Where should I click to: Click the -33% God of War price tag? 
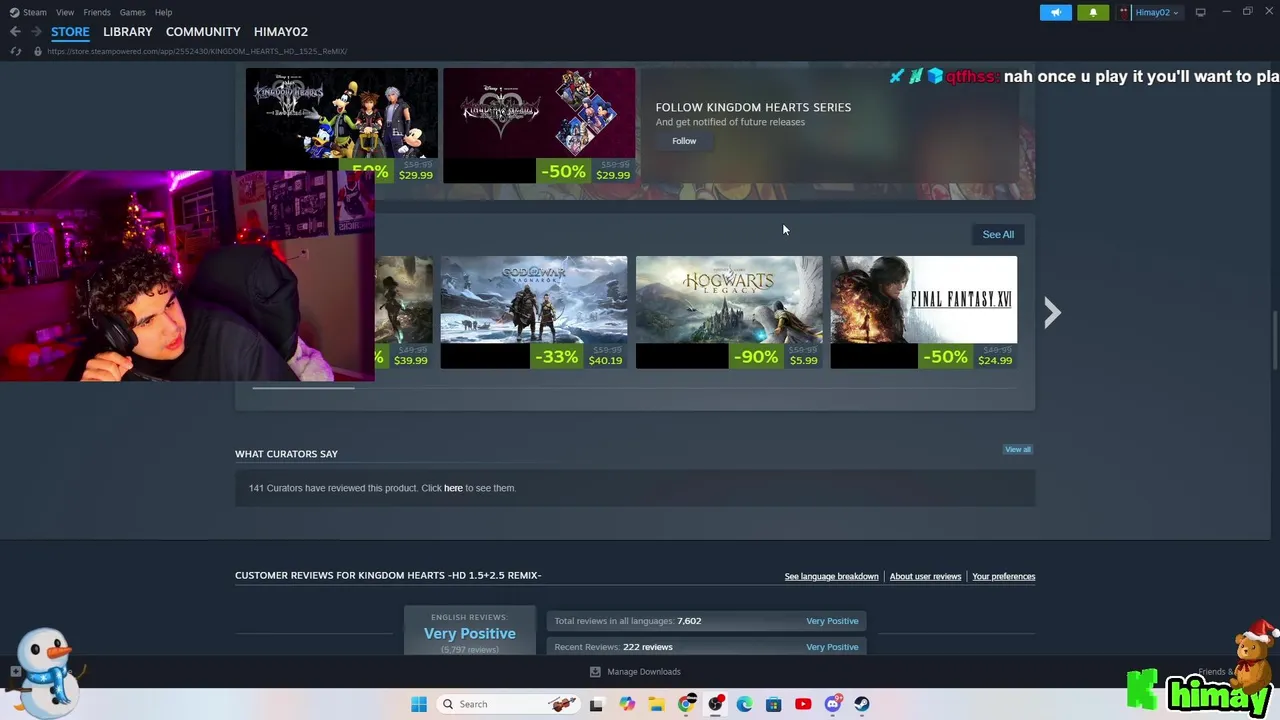point(578,356)
